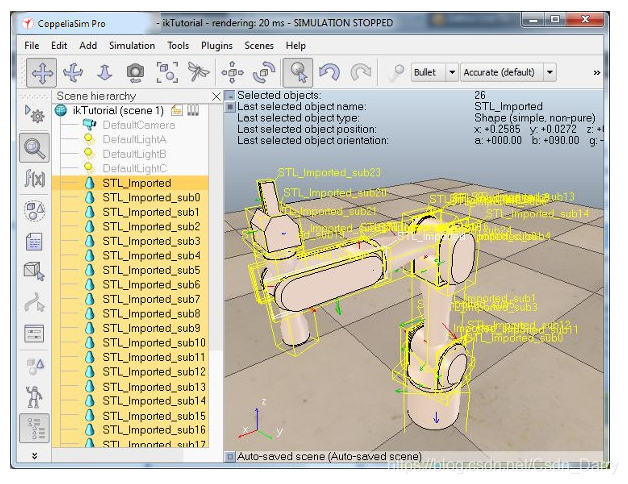The image size is (628, 484).
Task: Open the Edit menu
Action: [x=59, y=46]
